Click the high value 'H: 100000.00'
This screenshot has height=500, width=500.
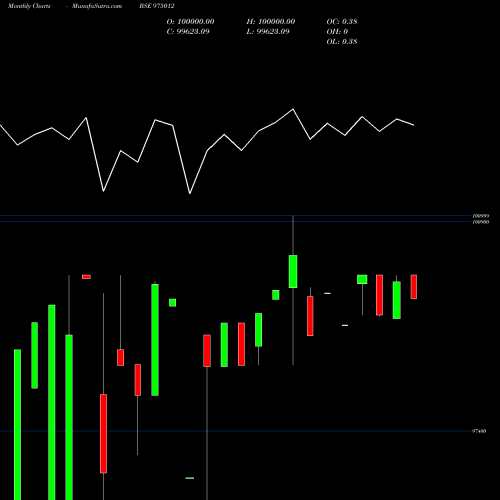tap(271, 22)
